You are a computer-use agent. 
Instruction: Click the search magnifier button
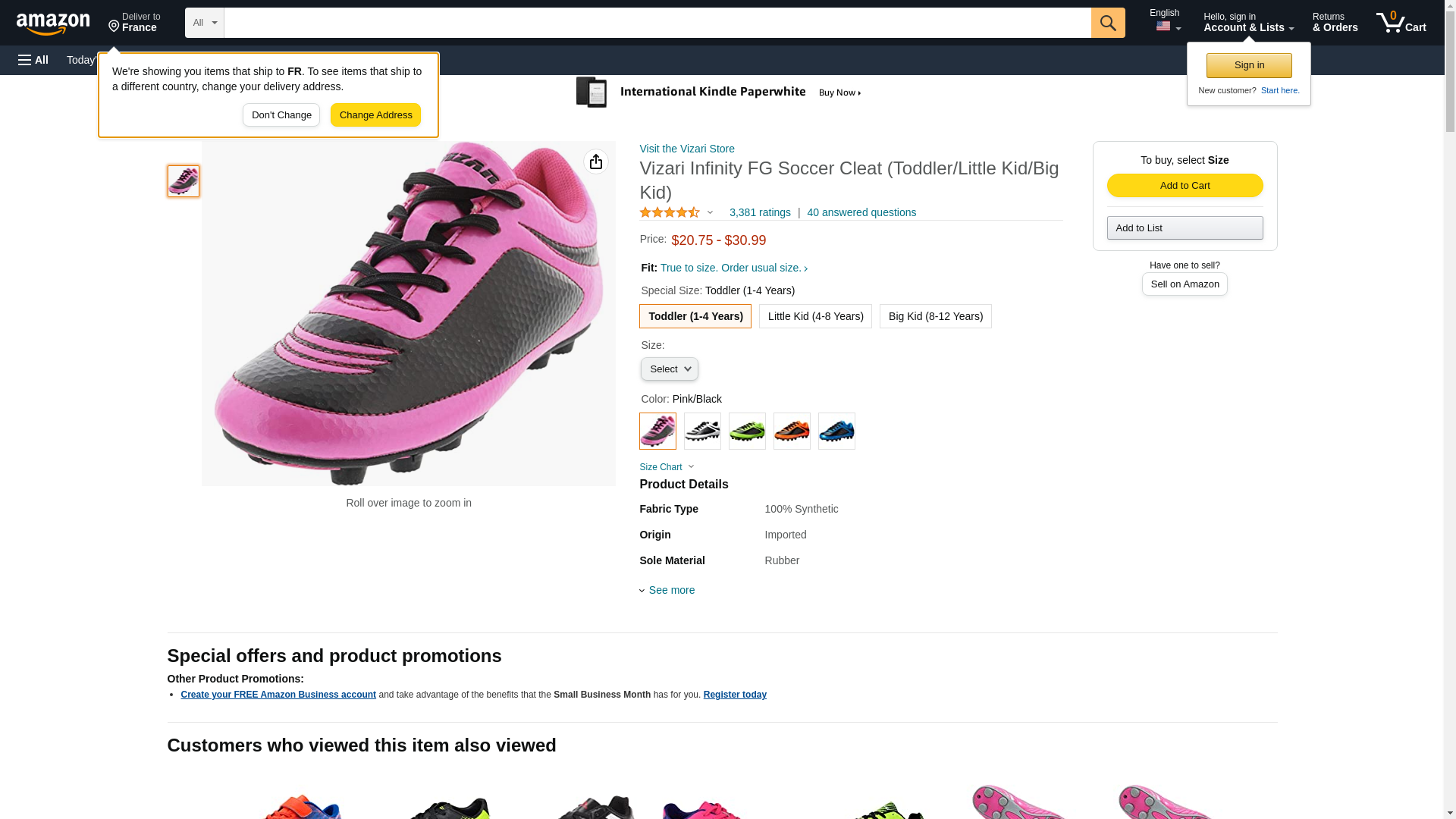click(x=1108, y=23)
